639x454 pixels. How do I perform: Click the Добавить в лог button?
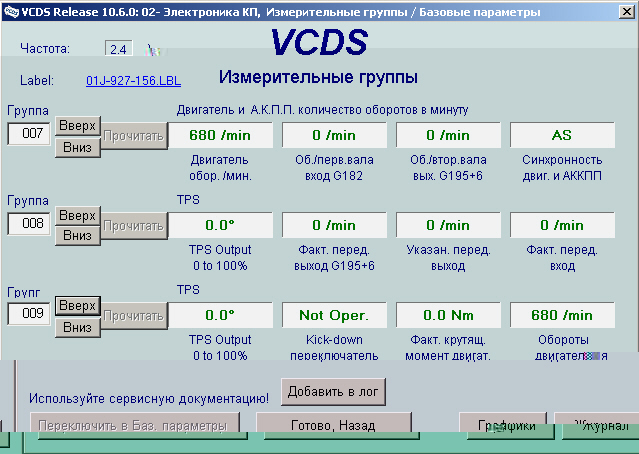333,392
